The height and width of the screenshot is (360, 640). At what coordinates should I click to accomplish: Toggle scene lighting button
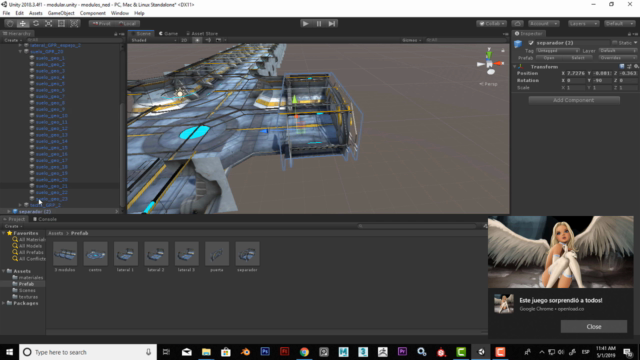pos(197,40)
